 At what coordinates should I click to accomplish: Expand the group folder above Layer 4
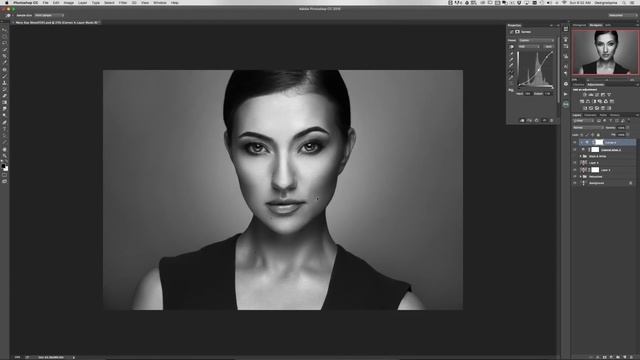580,156
